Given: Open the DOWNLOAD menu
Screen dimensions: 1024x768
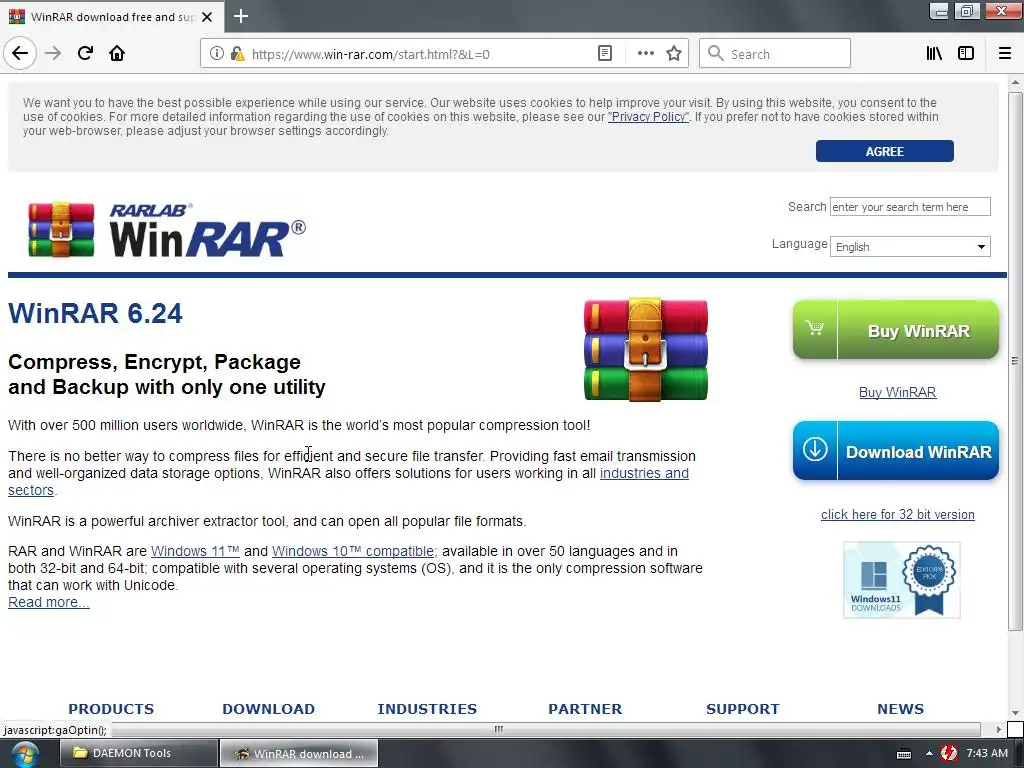Looking at the screenshot, I should click(x=268, y=709).
